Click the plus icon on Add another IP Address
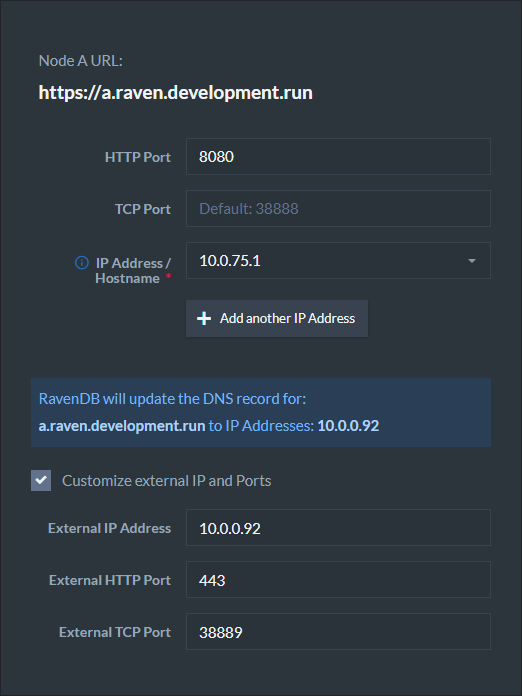Viewport: 522px width, 696px height. tap(204, 318)
